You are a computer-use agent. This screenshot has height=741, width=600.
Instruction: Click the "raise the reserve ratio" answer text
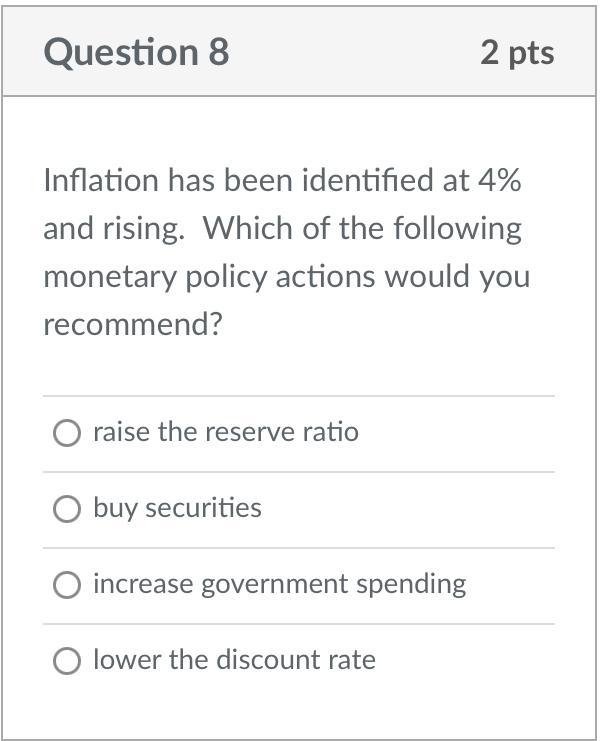226,432
